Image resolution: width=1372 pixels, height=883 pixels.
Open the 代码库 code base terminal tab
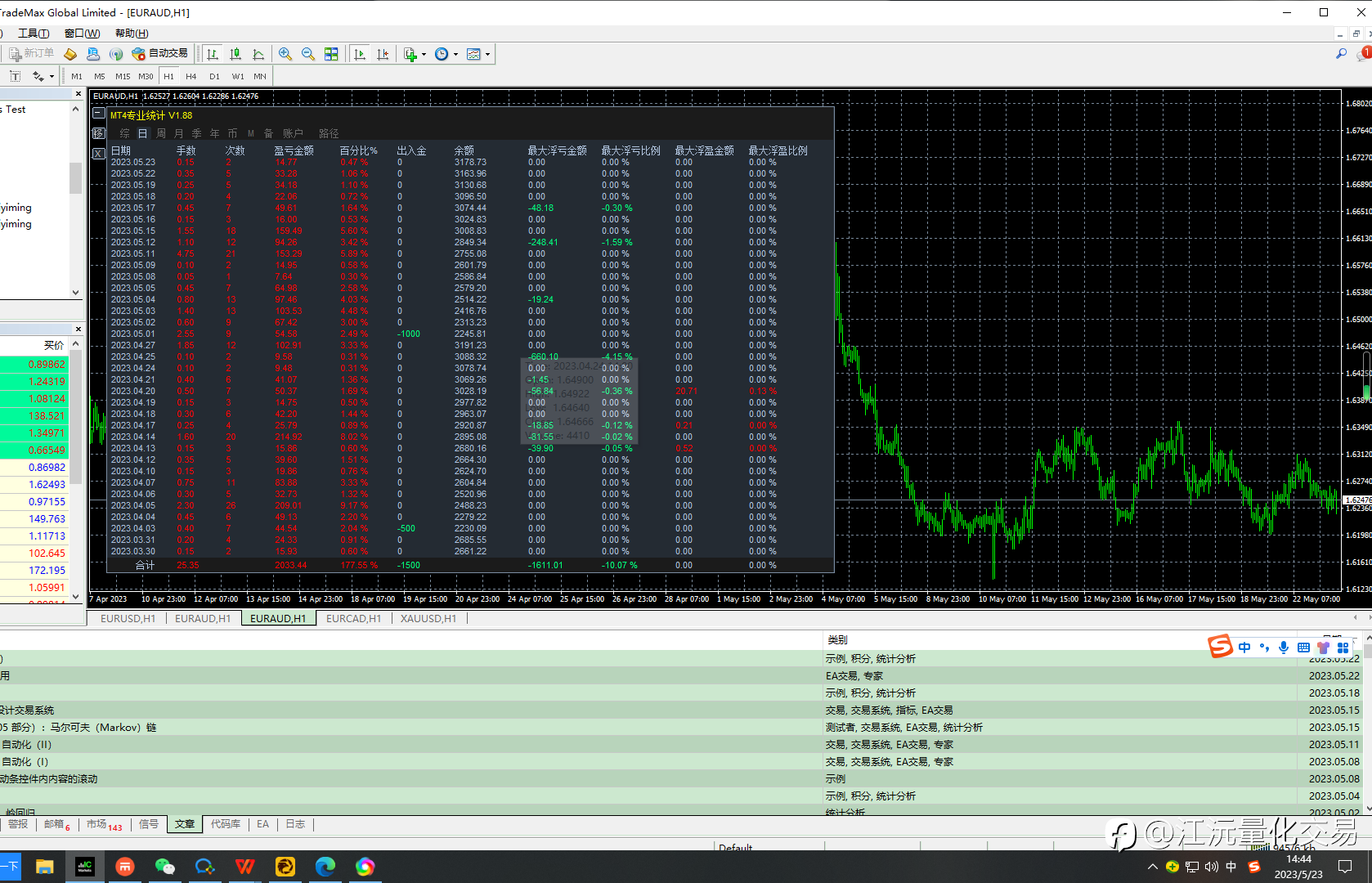[226, 824]
